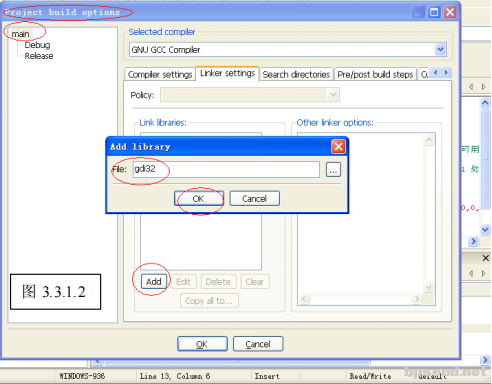Click the down arrow of Other linker options scrollbar

(429, 287)
